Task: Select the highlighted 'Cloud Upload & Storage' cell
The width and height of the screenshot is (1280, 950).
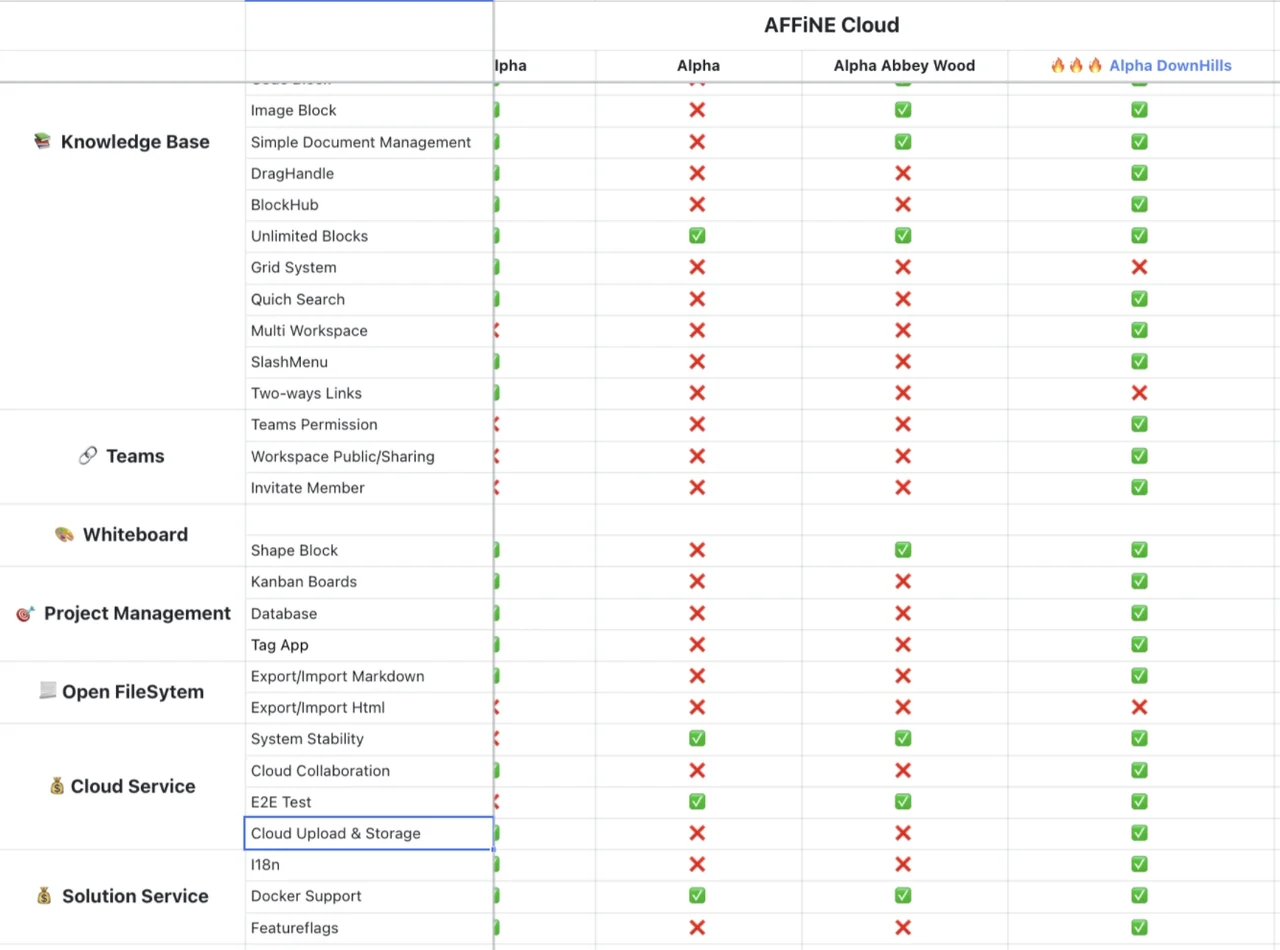Action: 369,833
